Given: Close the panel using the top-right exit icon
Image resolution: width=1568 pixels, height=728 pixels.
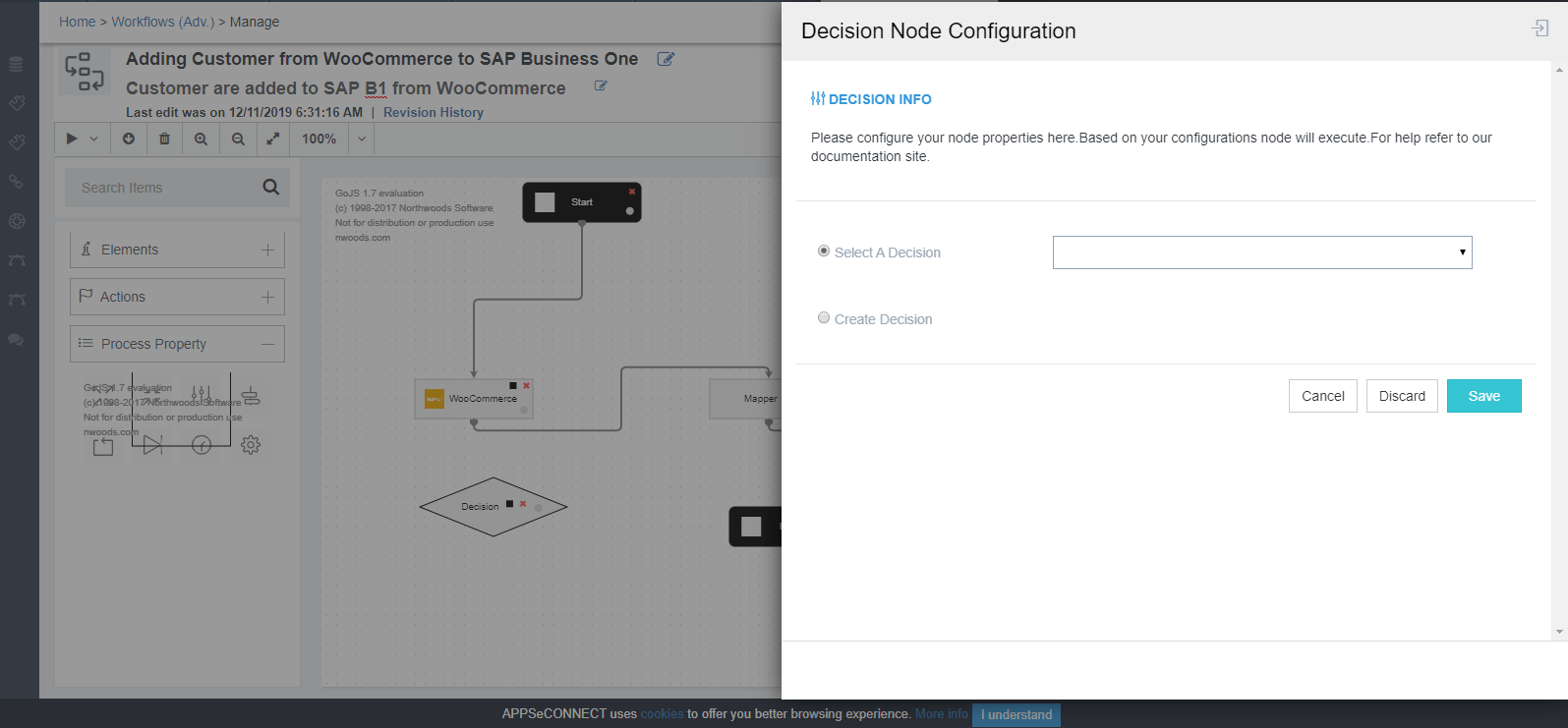Looking at the screenshot, I should (x=1540, y=28).
